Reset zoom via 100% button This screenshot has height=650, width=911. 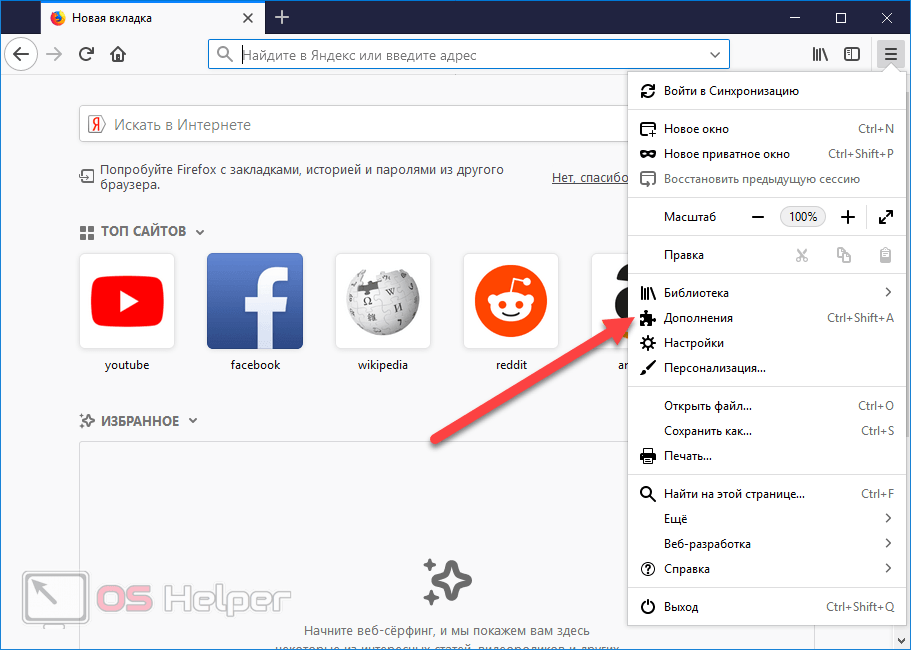pyautogui.click(x=803, y=217)
